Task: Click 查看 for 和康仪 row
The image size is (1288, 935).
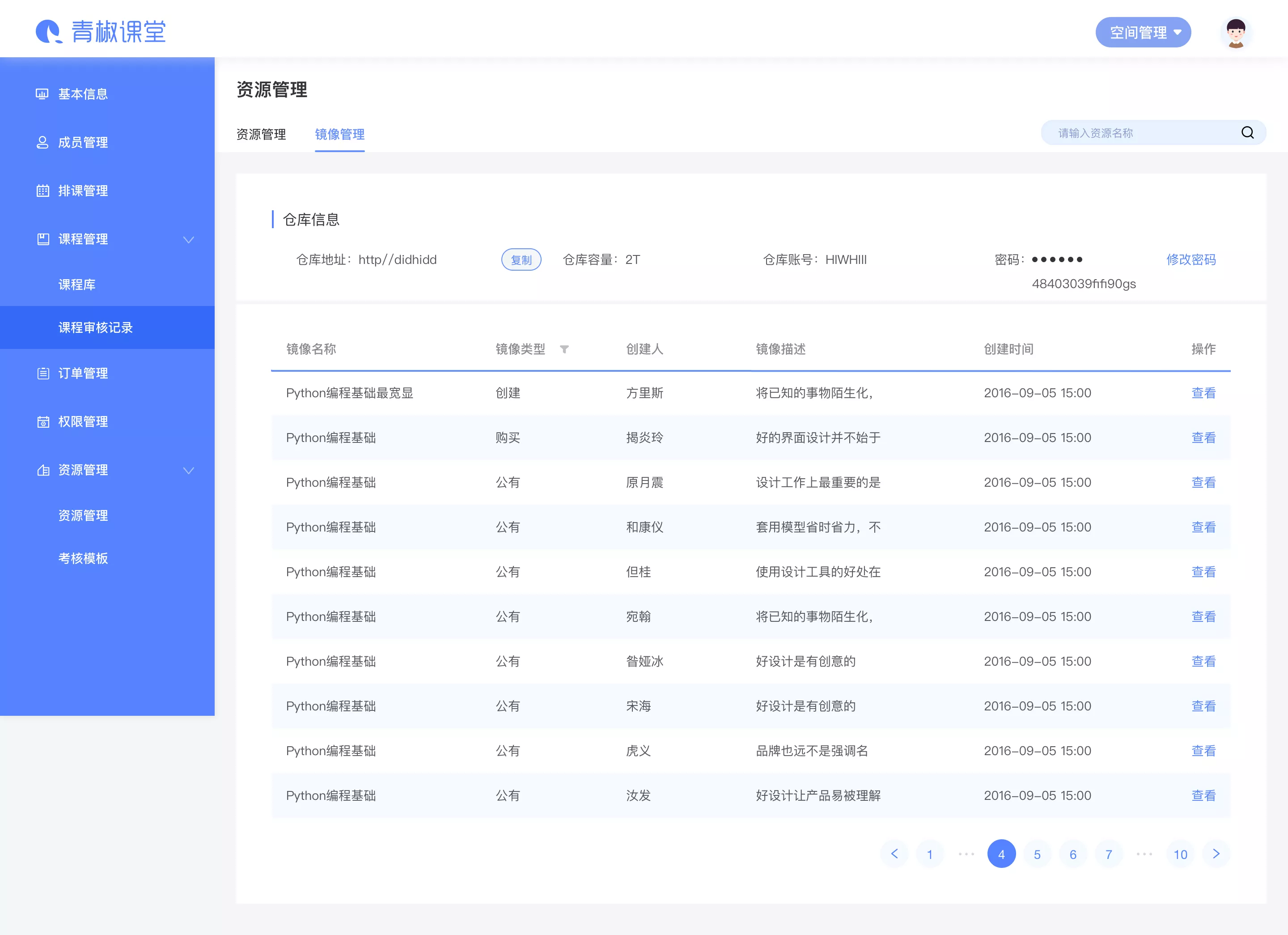Action: [x=1203, y=527]
